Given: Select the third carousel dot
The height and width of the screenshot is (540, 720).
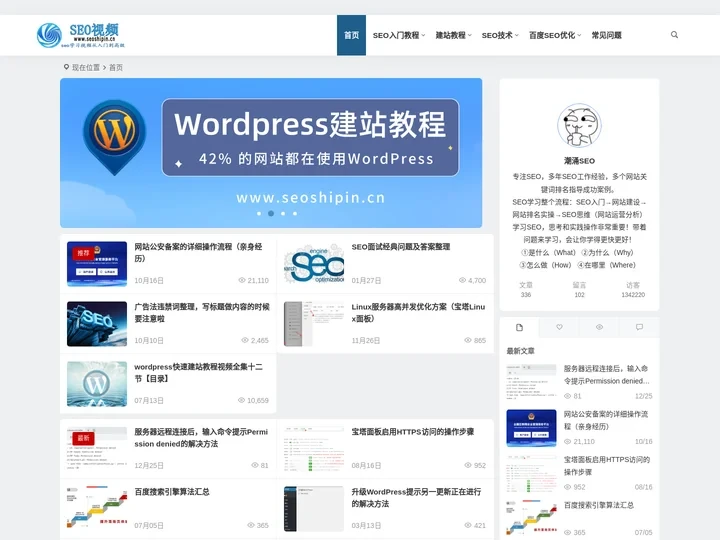Looking at the screenshot, I should coord(283,214).
